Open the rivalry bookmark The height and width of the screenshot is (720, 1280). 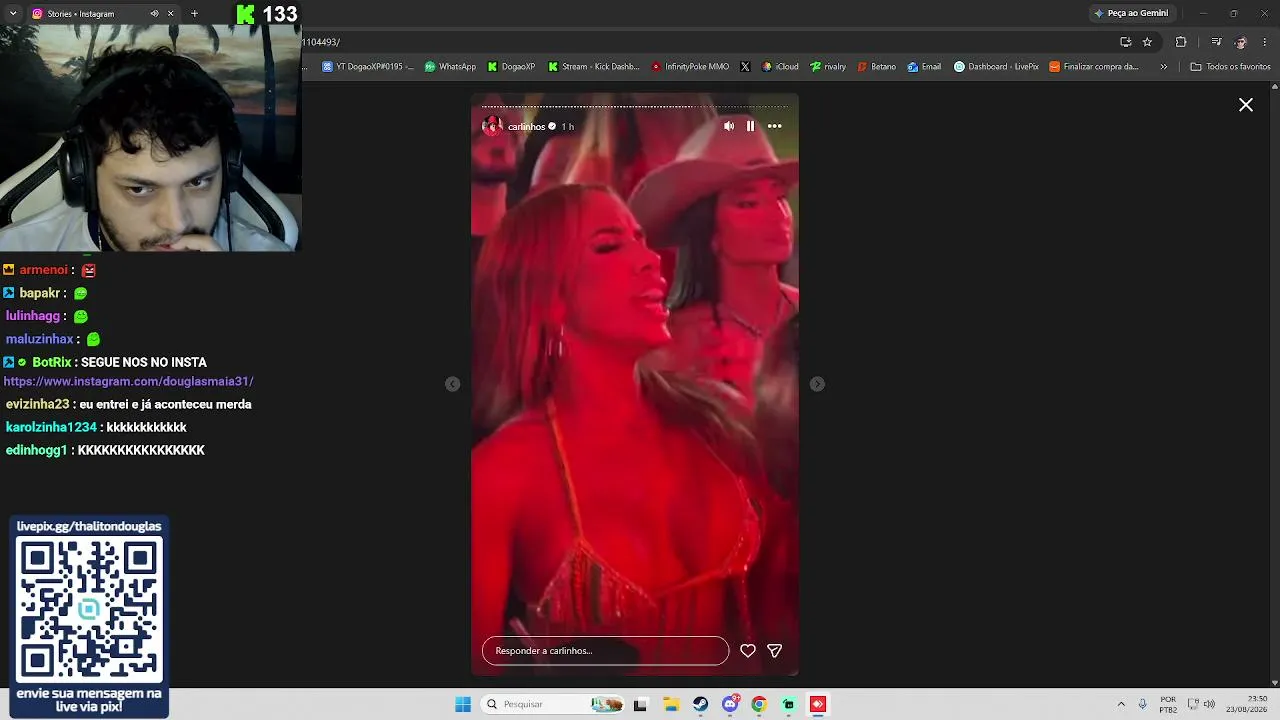[828, 67]
